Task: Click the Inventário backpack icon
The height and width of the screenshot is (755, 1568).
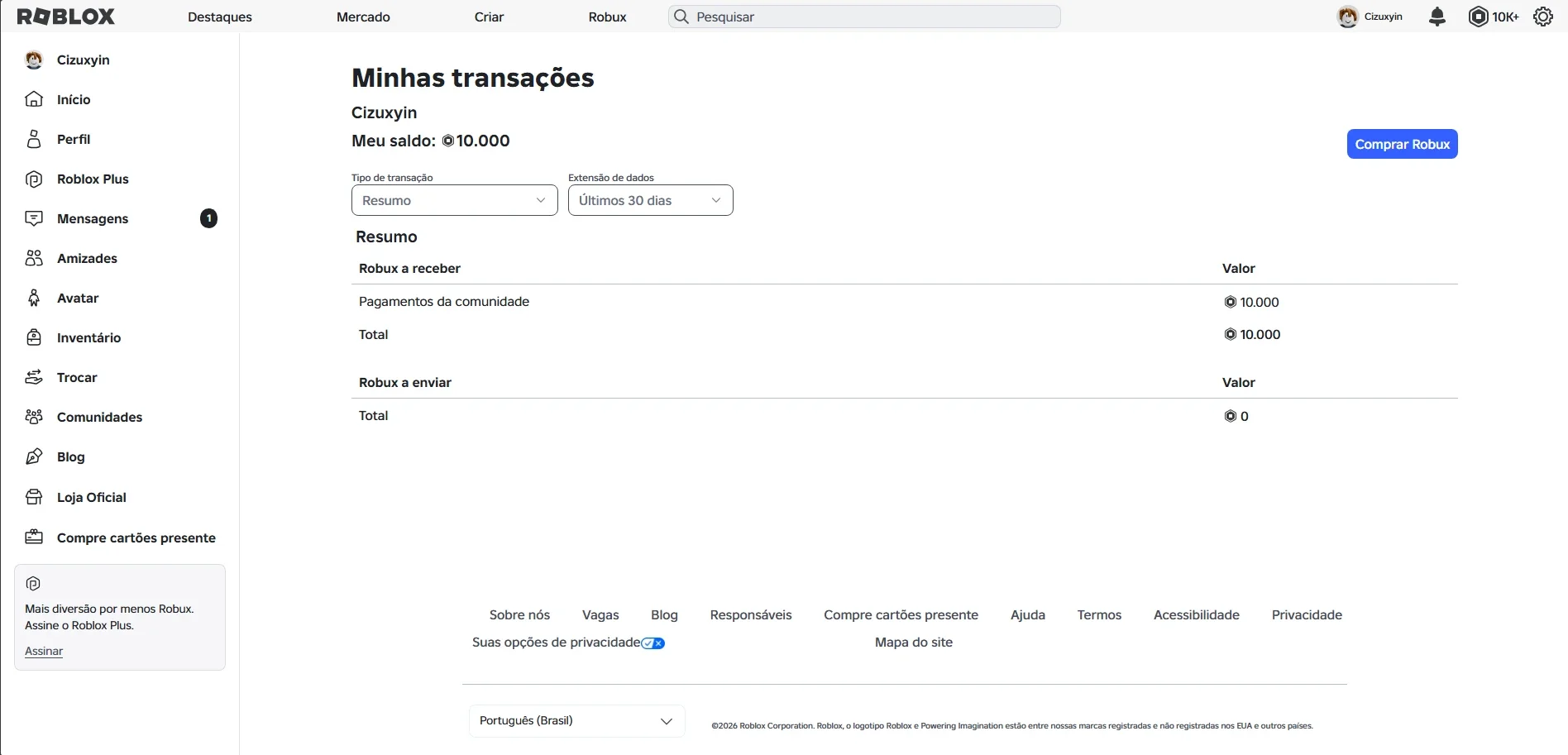Action: [34, 337]
